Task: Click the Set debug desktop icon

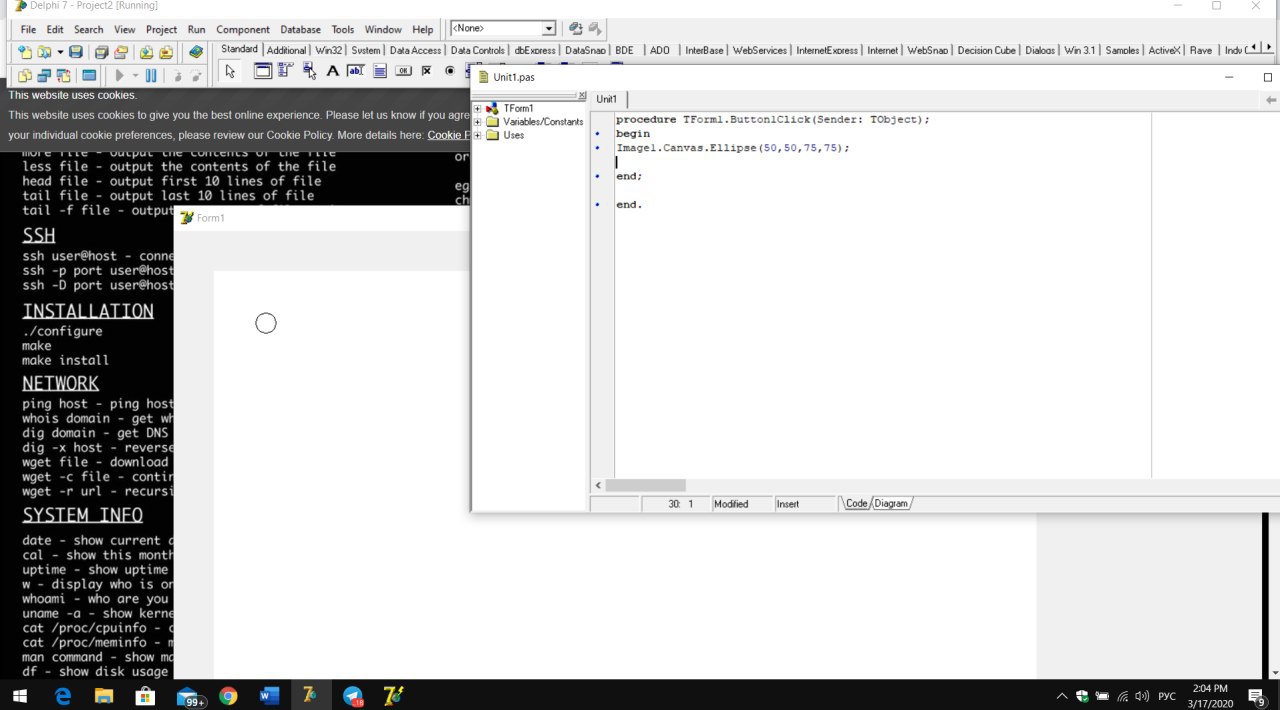Action: tap(595, 29)
